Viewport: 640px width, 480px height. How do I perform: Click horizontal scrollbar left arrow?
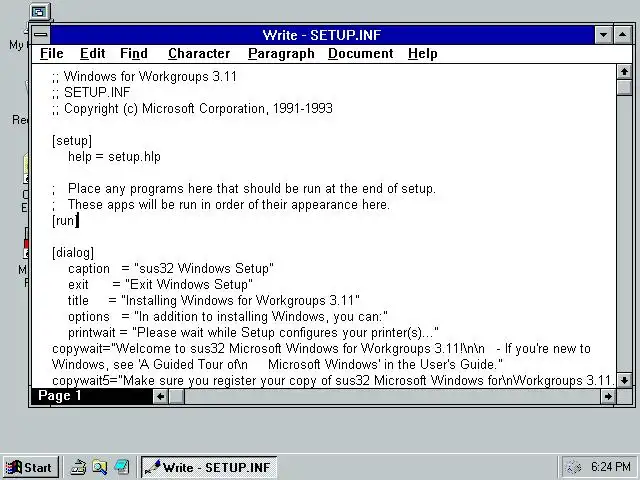[x=160, y=396]
